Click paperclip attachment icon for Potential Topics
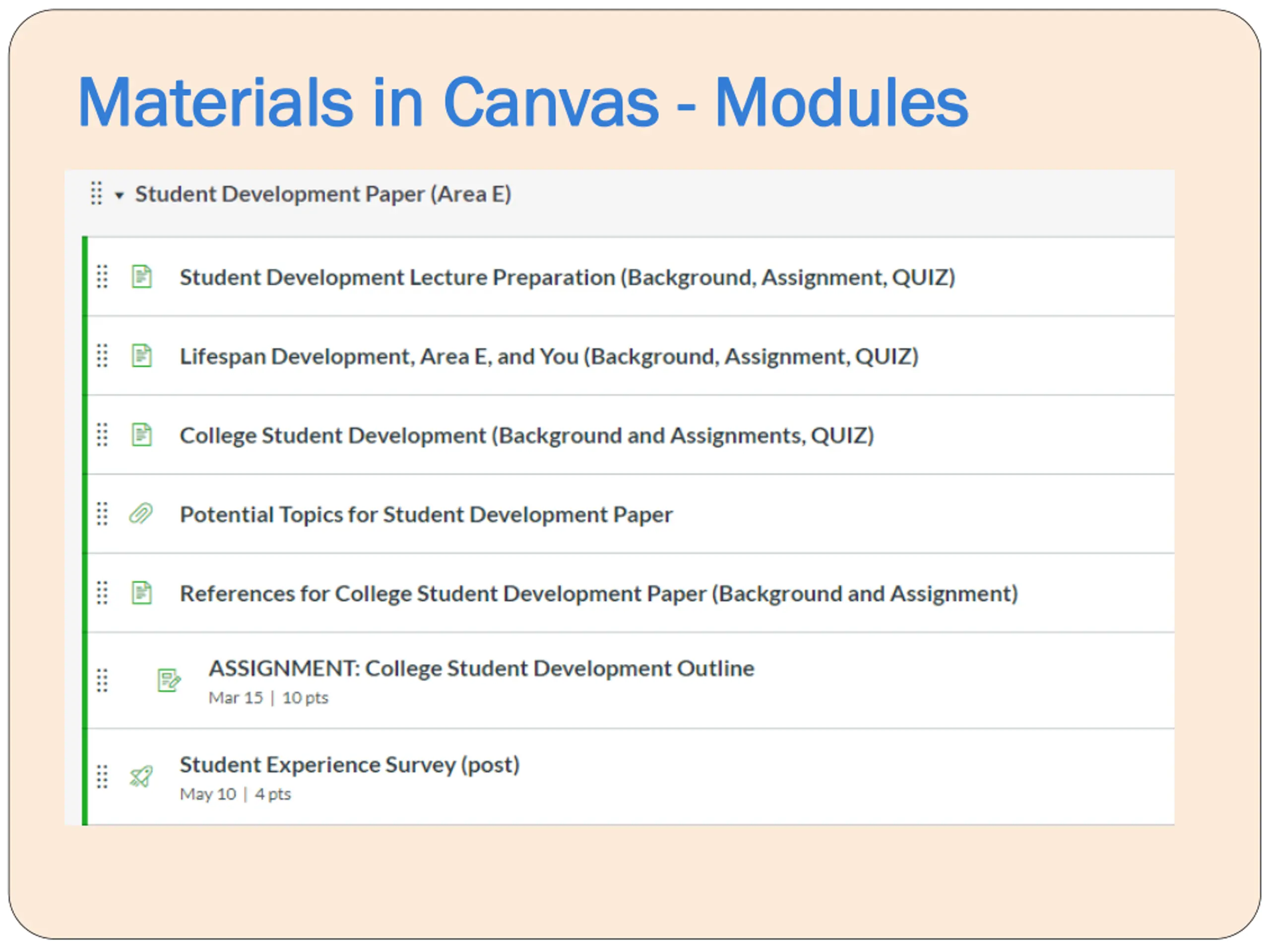The width and height of the screenshot is (1270, 952). (141, 514)
